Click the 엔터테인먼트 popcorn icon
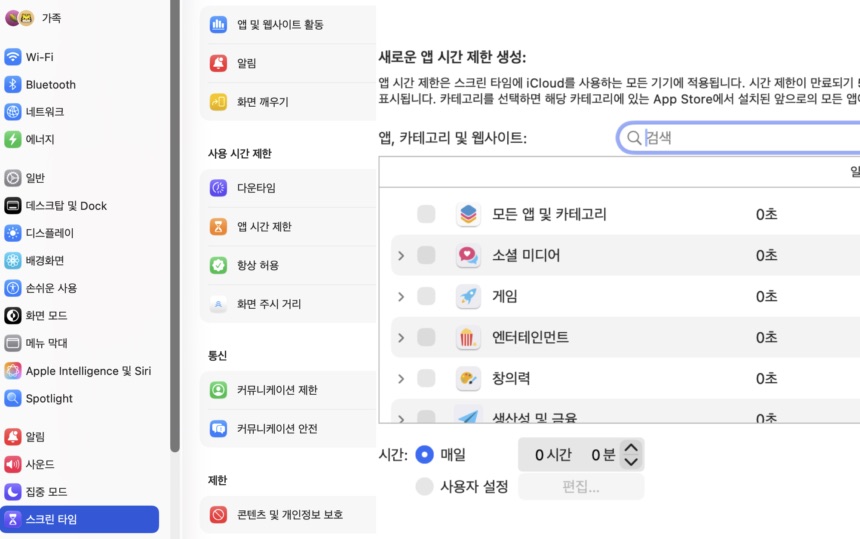 (x=468, y=338)
